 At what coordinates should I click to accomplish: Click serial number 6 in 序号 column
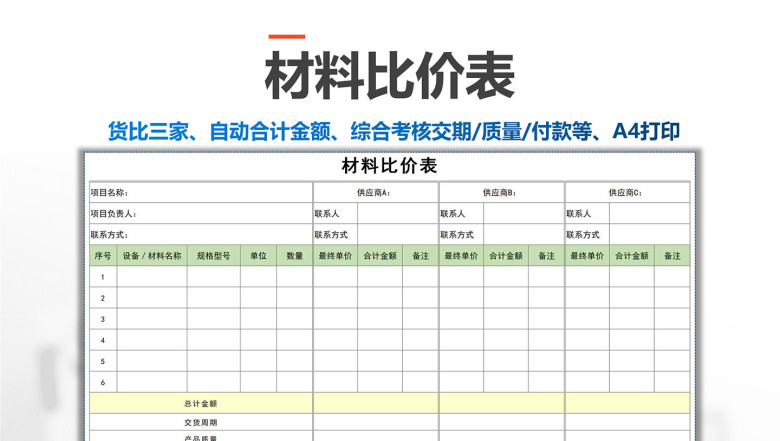103,382
